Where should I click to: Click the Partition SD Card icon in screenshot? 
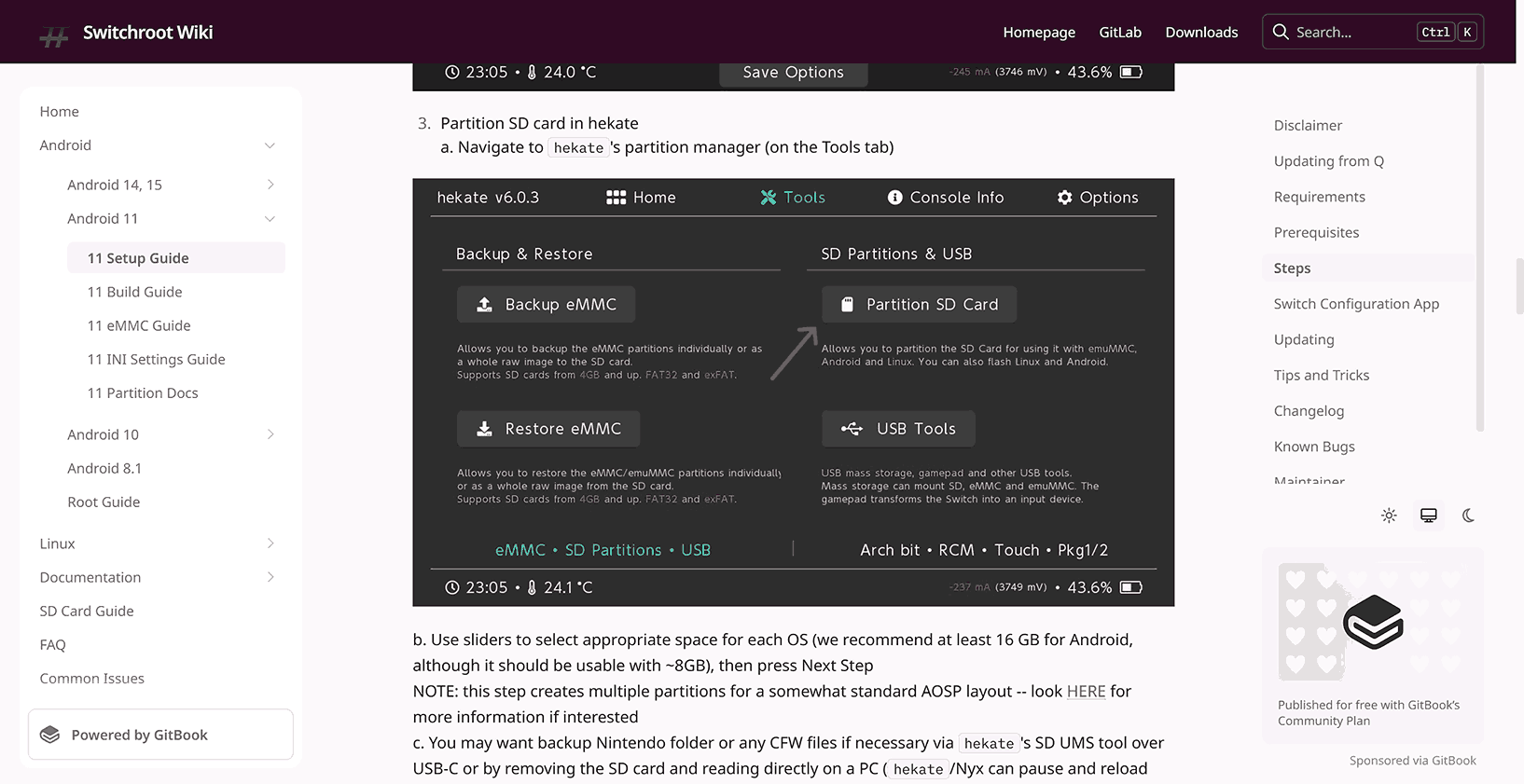click(847, 305)
